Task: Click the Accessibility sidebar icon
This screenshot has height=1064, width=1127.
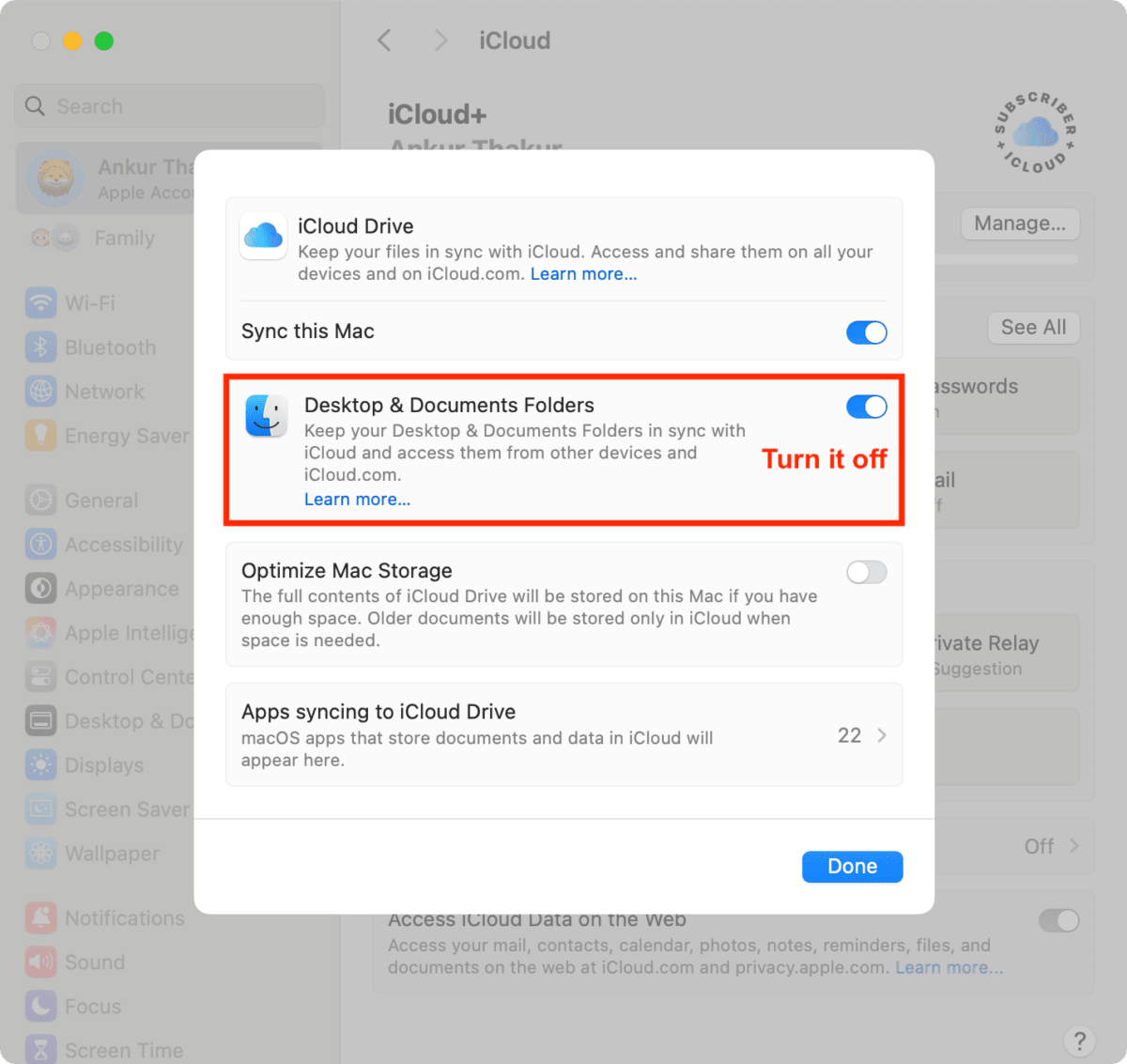Action: [41, 545]
